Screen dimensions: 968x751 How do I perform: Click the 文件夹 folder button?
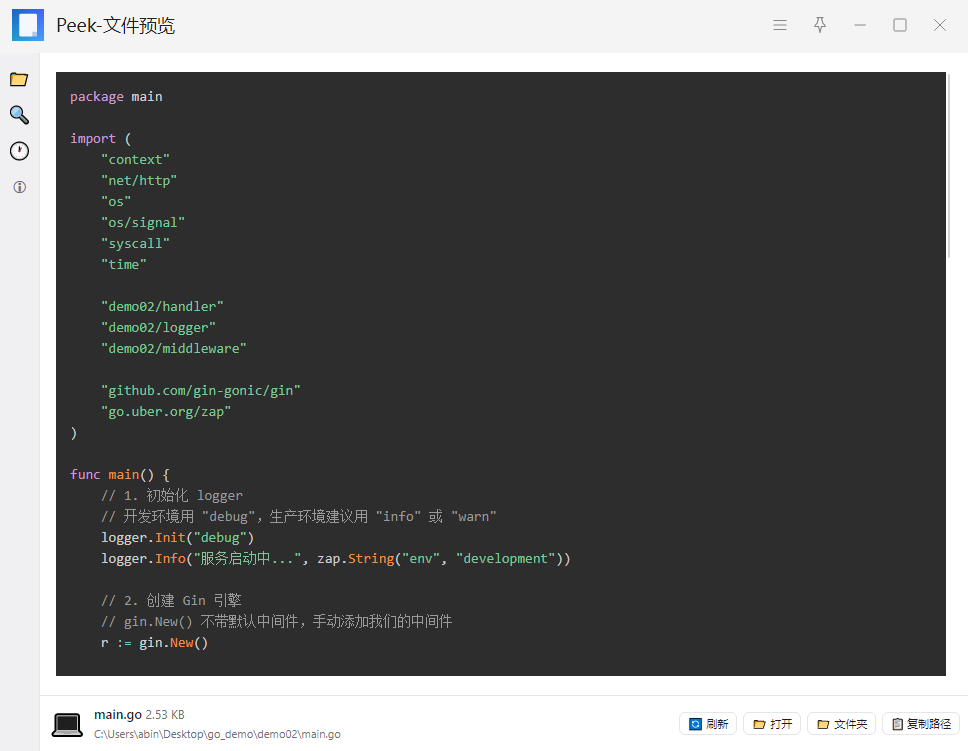pyautogui.click(x=841, y=724)
